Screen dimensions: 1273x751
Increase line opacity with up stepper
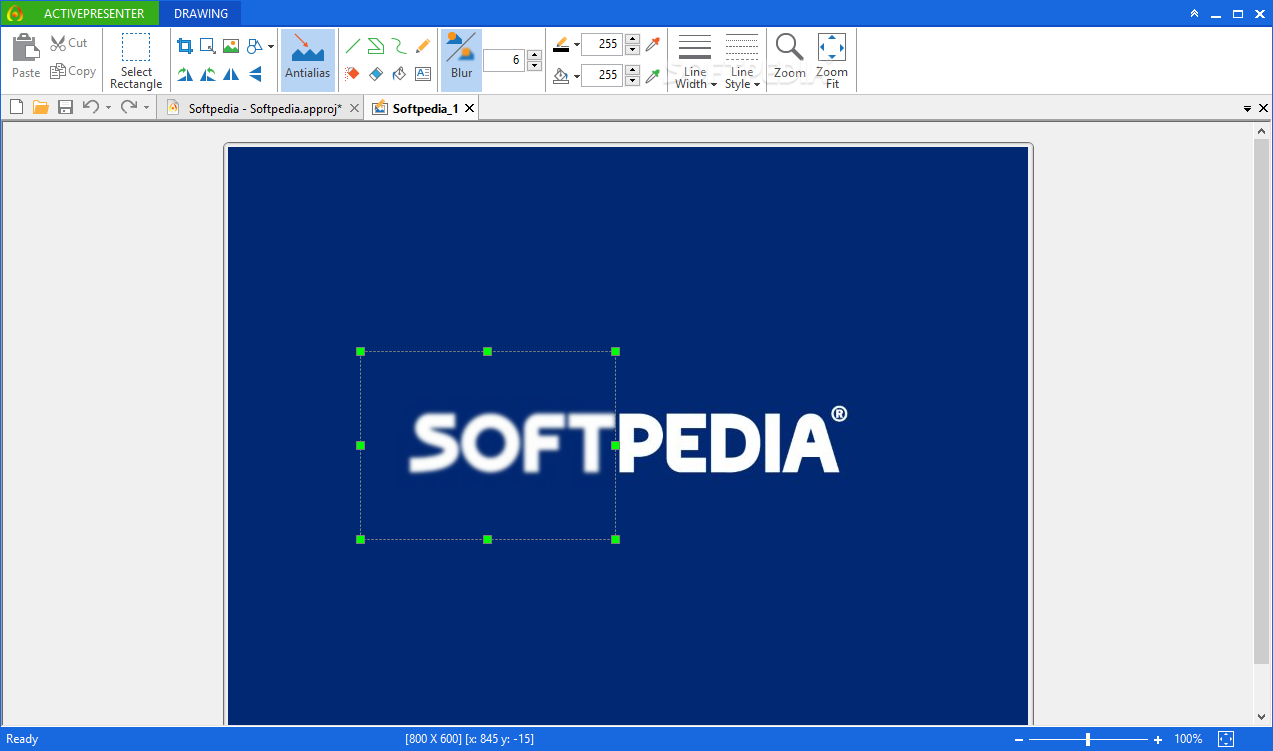click(632, 39)
